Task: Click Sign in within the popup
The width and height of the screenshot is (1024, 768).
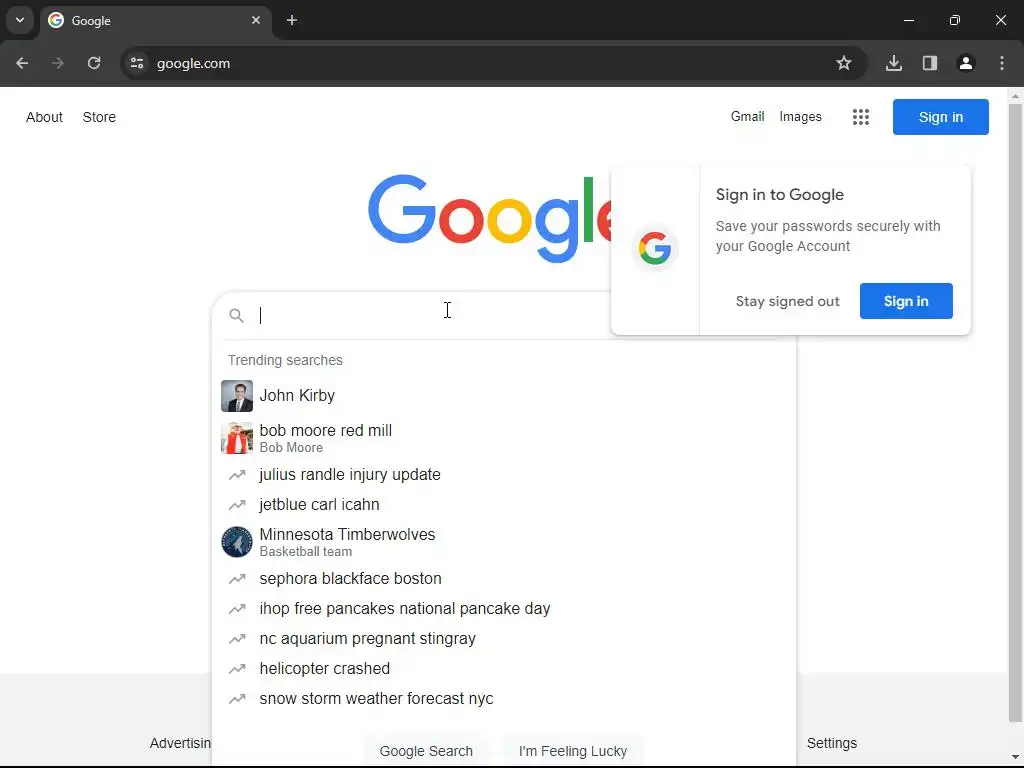Action: click(x=906, y=301)
